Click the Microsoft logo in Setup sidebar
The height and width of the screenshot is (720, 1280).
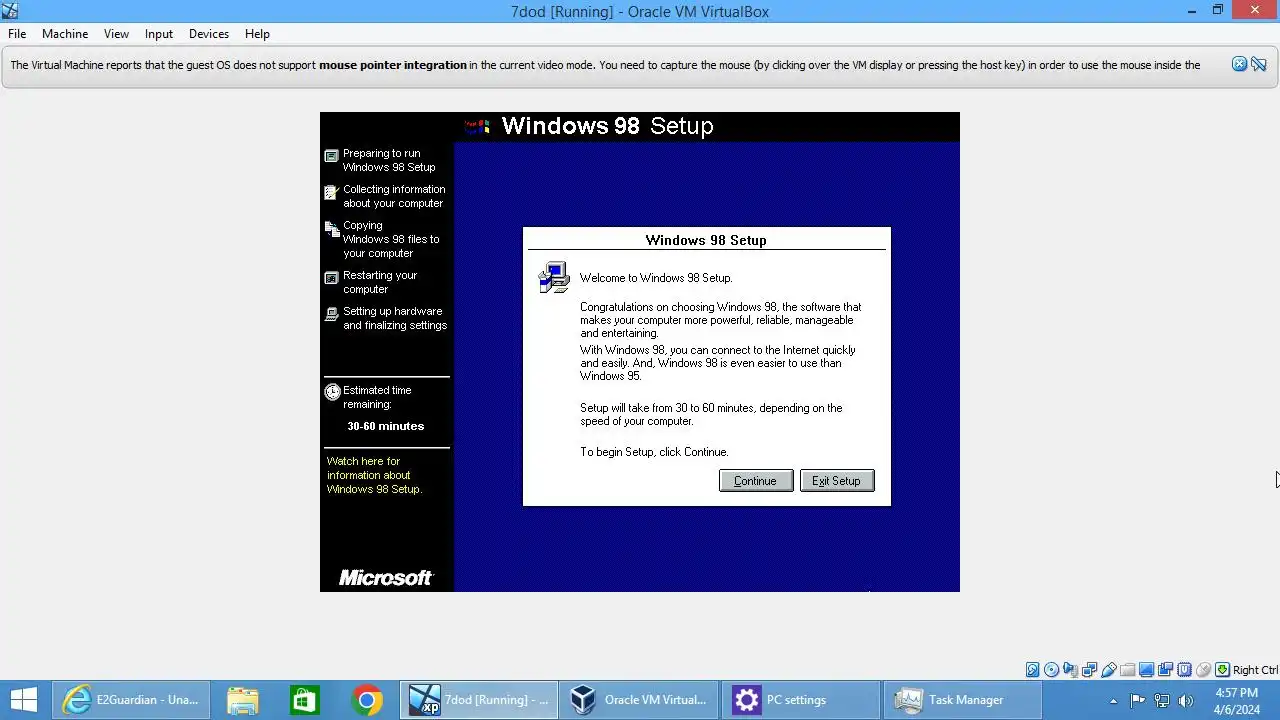(x=386, y=577)
